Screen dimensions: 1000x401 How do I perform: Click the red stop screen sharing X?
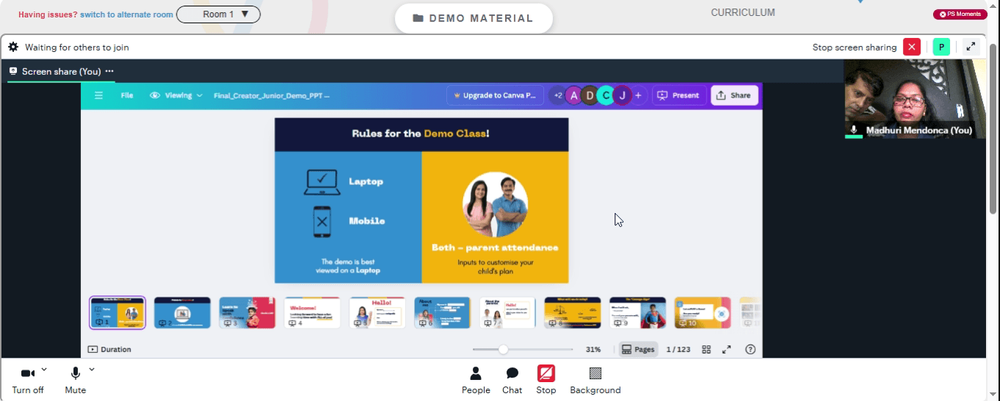coord(912,47)
